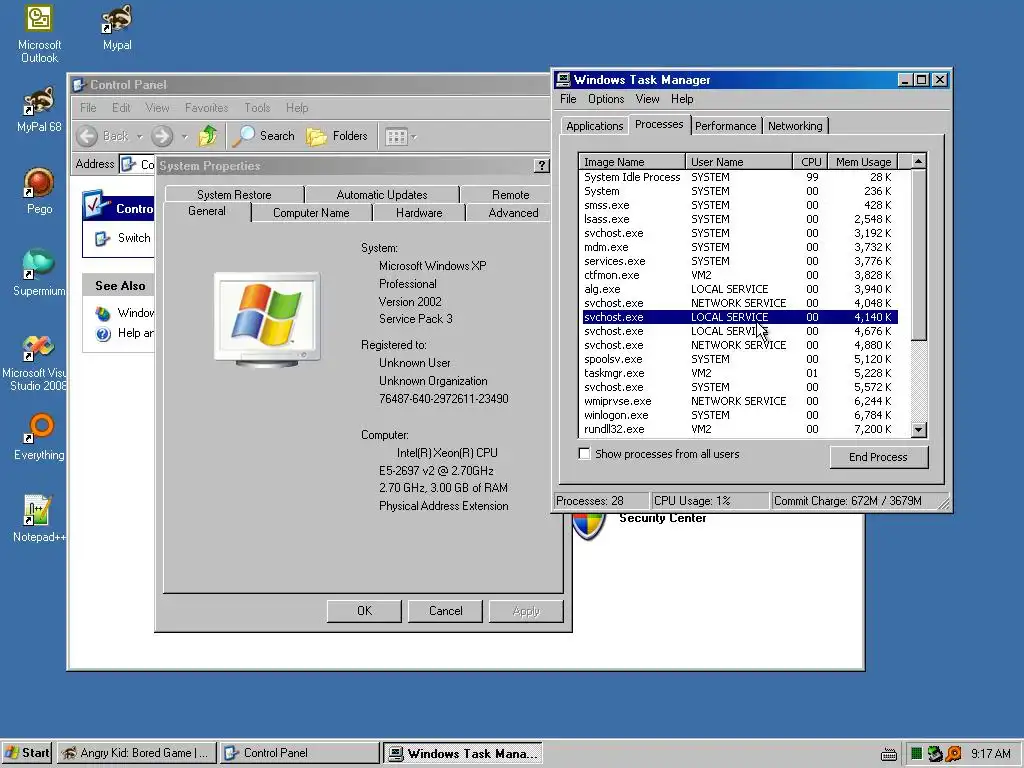
Task: Select the System Idle Process row
Action: (x=739, y=177)
